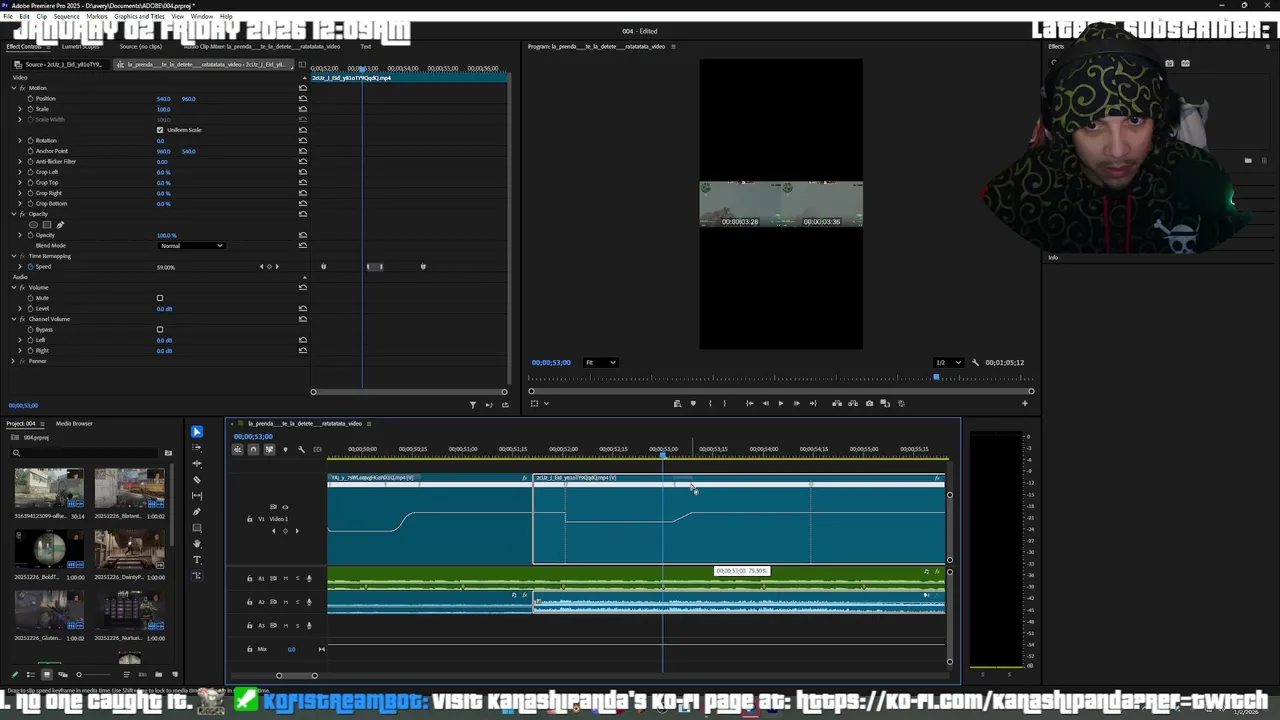
Task: Open the Program Monitor button editor plus
Action: tap(1024, 403)
